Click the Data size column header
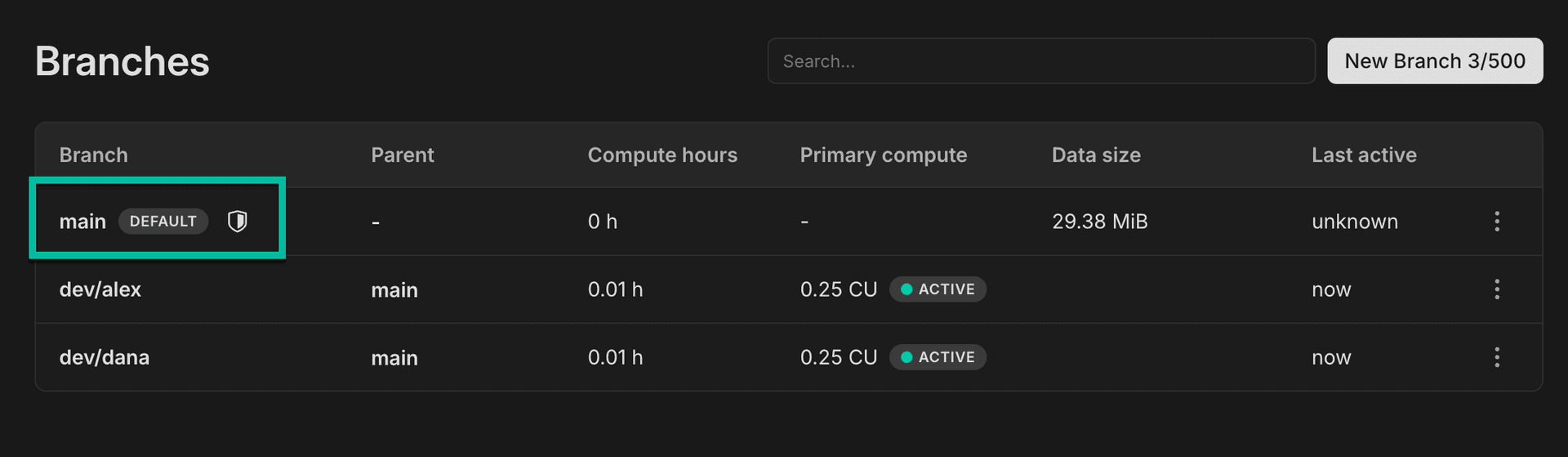Image resolution: width=1568 pixels, height=457 pixels. click(x=1096, y=155)
